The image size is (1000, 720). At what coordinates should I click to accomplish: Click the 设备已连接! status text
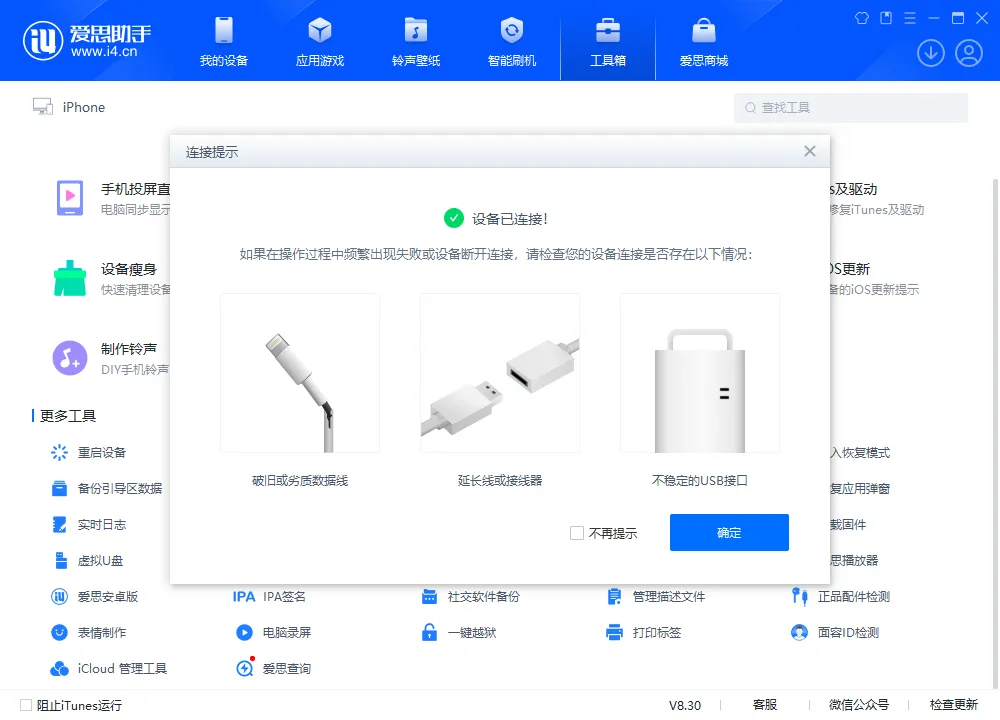pos(510,219)
